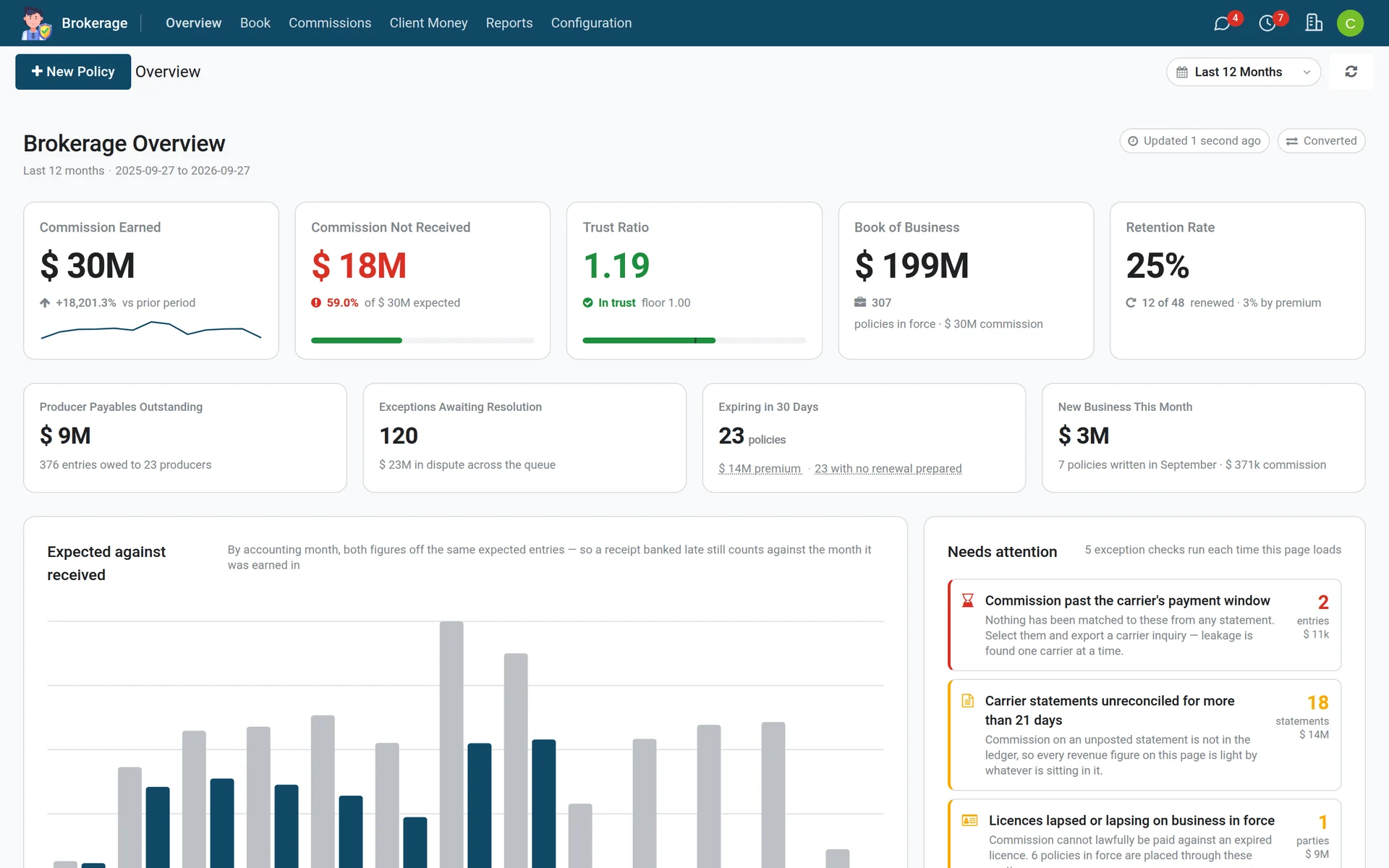Click the Trust Ratio progress bar
This screenshot has width=1389, height=868.
click(x=694, y=340)
